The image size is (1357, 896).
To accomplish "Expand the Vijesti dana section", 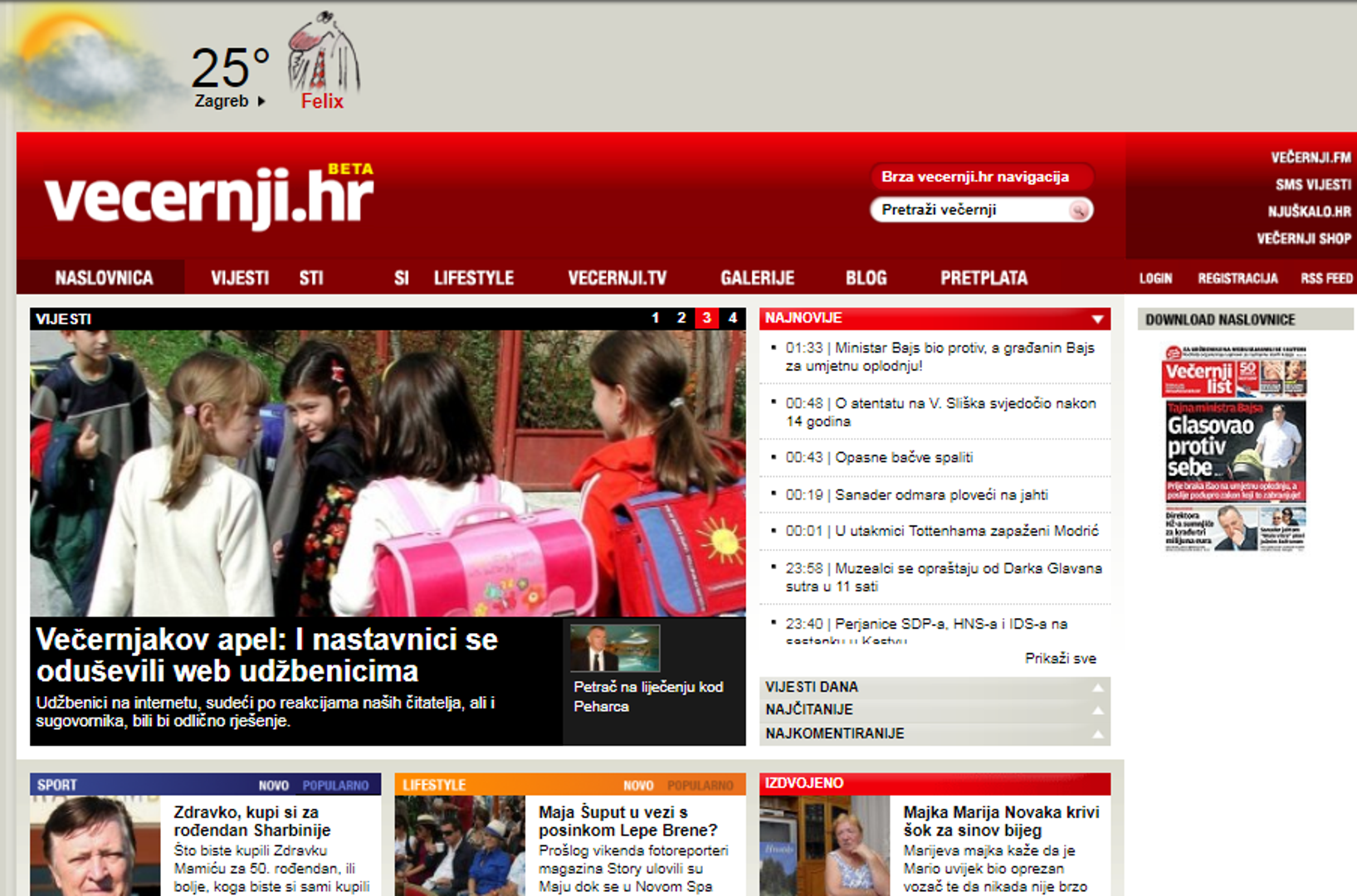I will (1097, 688).
